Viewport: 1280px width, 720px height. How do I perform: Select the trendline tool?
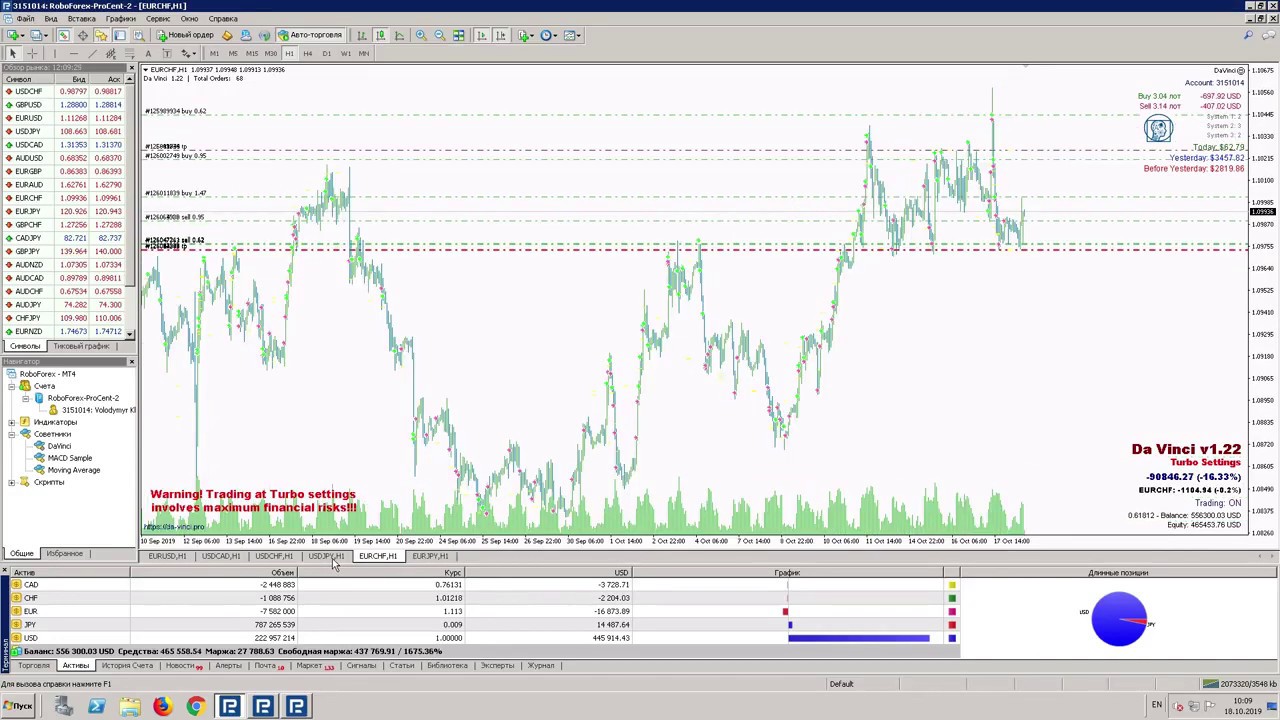[92, 53]
